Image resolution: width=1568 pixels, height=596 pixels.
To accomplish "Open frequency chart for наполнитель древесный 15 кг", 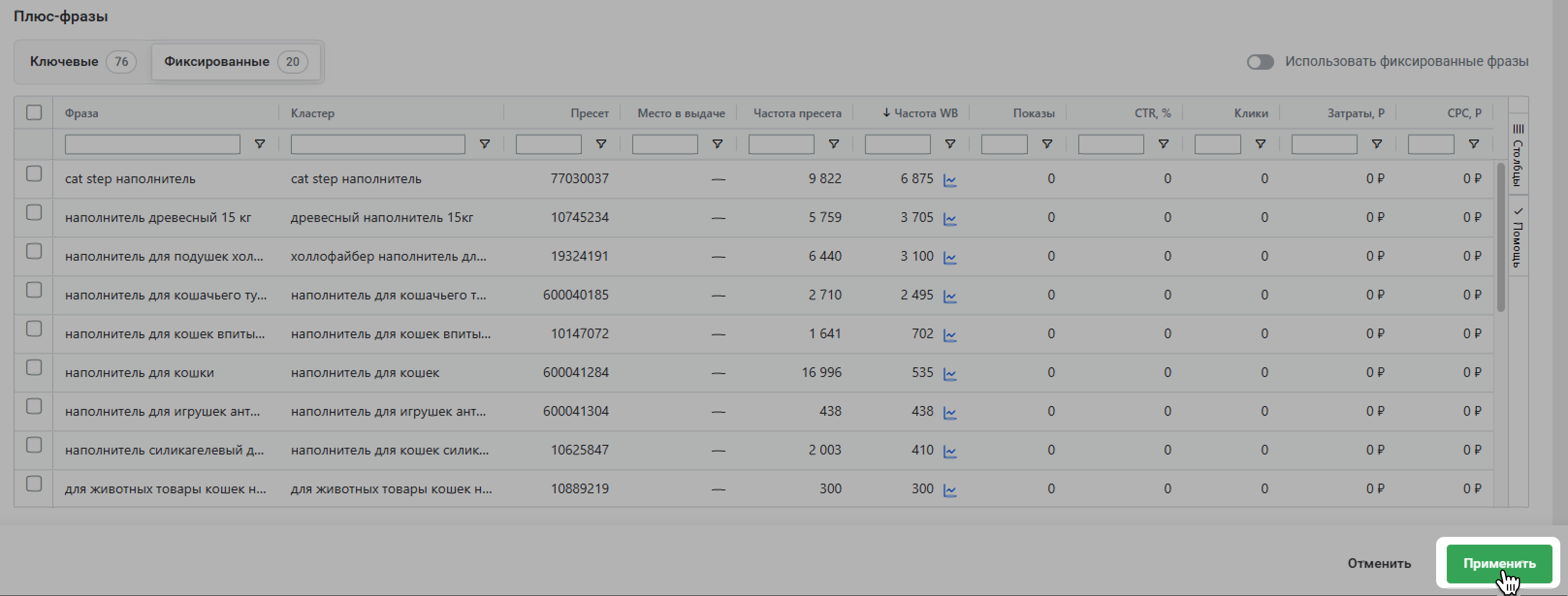I will 949,219.
